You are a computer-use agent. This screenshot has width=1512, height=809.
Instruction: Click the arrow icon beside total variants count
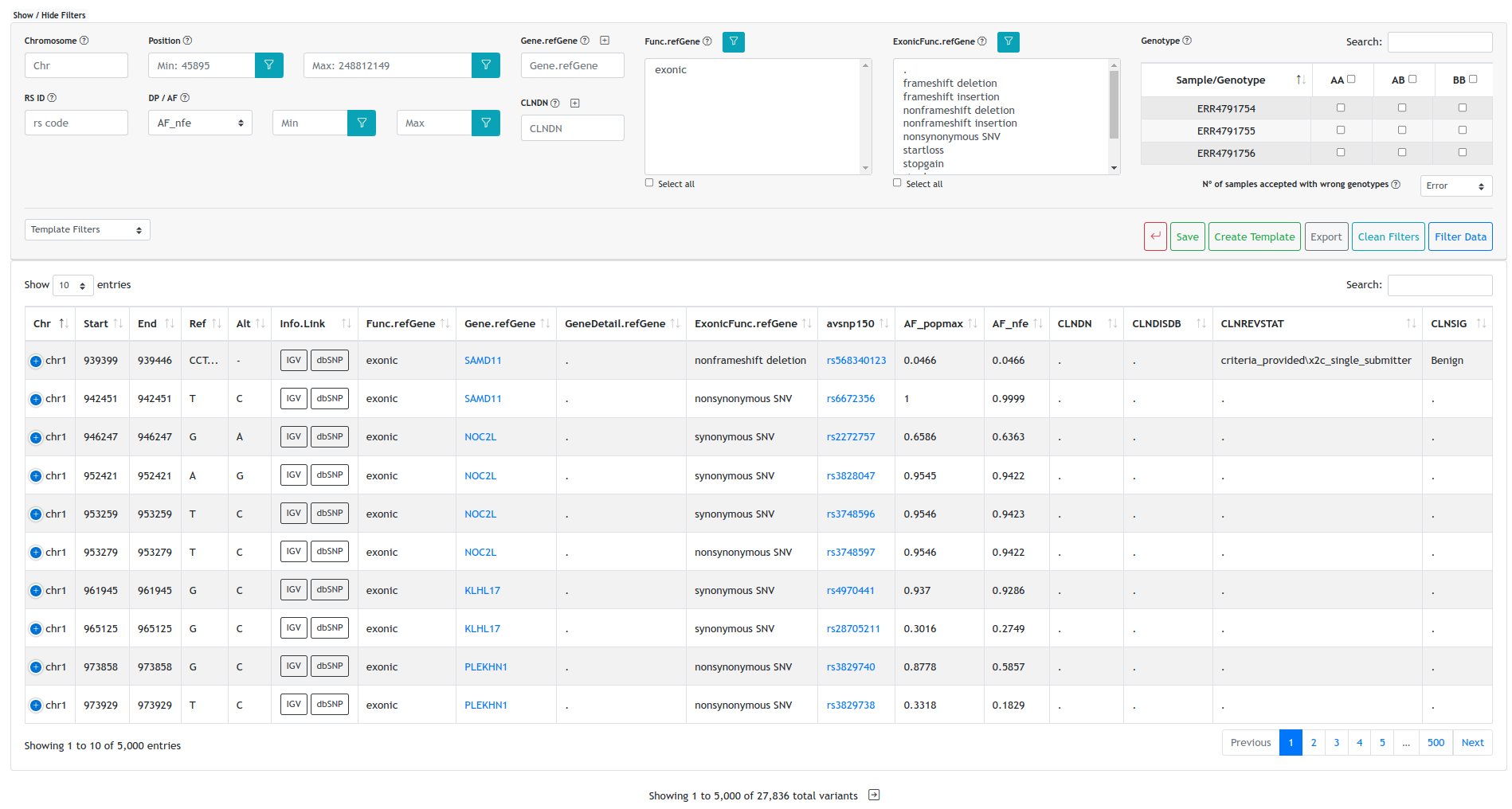click(874, 795)
